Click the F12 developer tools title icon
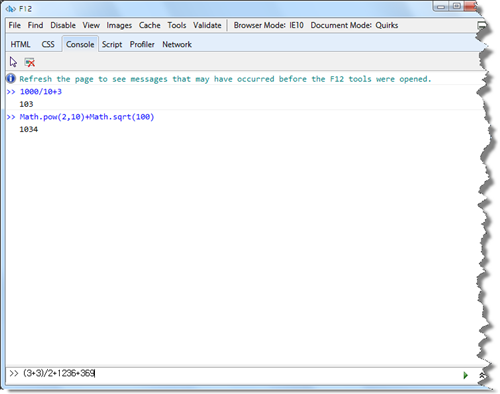The height and width of the screenshot is (394, 500). pyautogui.click(x=11, y=9)
